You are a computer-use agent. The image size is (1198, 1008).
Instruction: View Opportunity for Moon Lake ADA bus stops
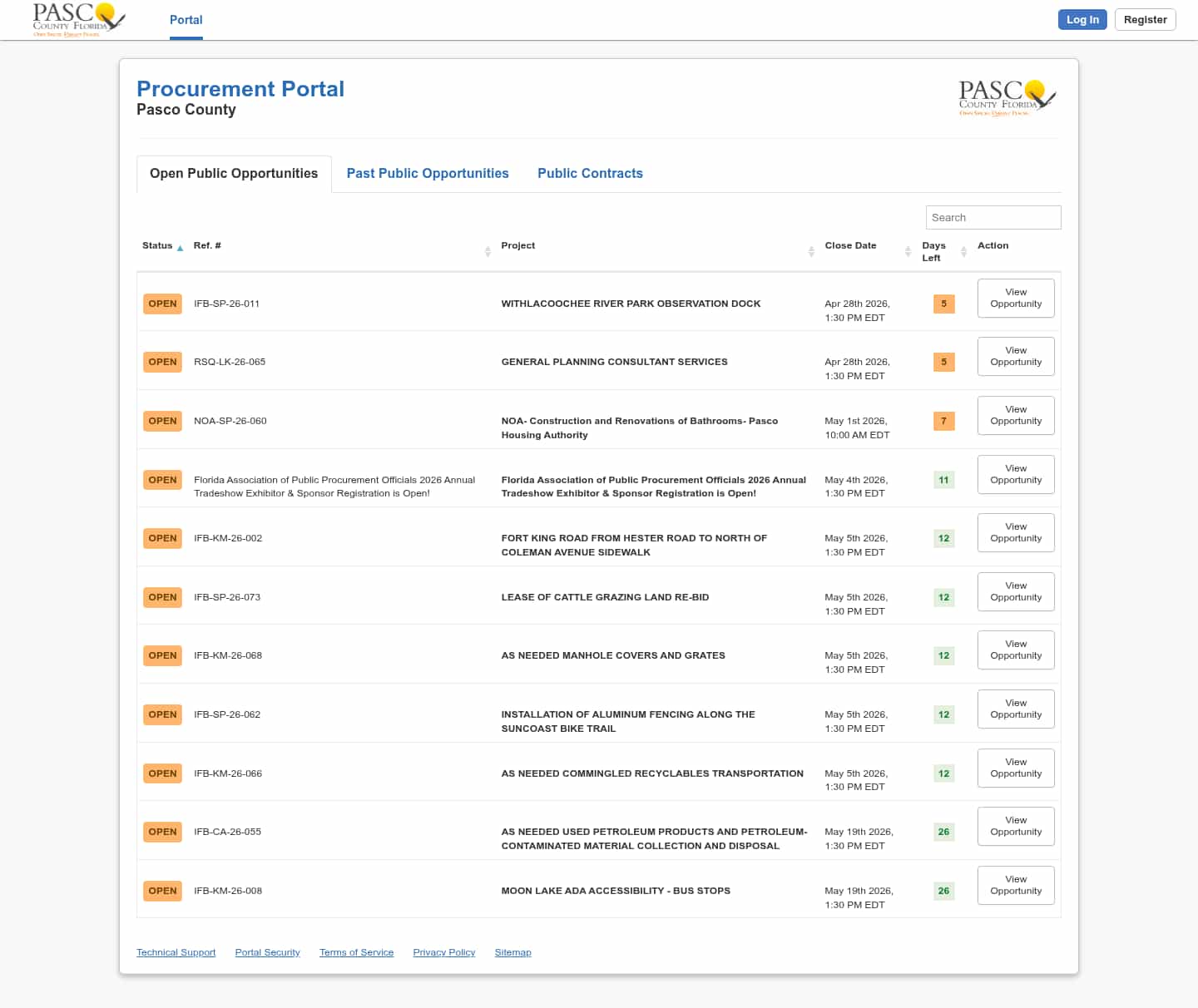click(1016, 885)
